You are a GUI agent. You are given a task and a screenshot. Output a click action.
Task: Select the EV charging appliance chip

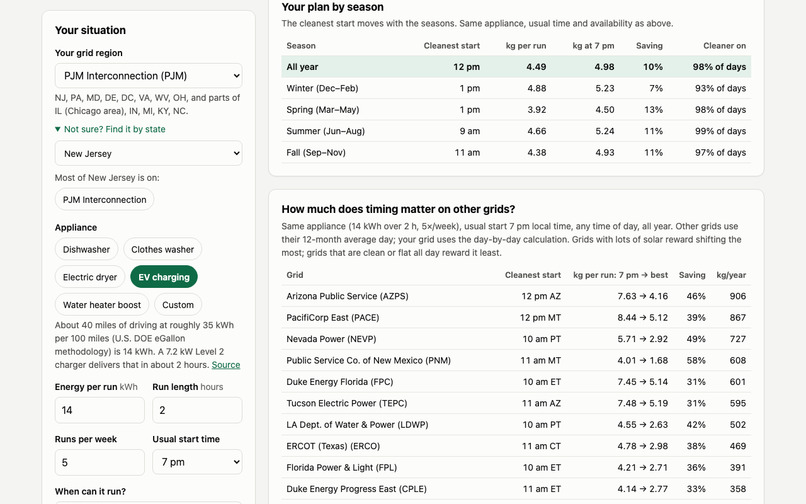click(x=164, y=277)
